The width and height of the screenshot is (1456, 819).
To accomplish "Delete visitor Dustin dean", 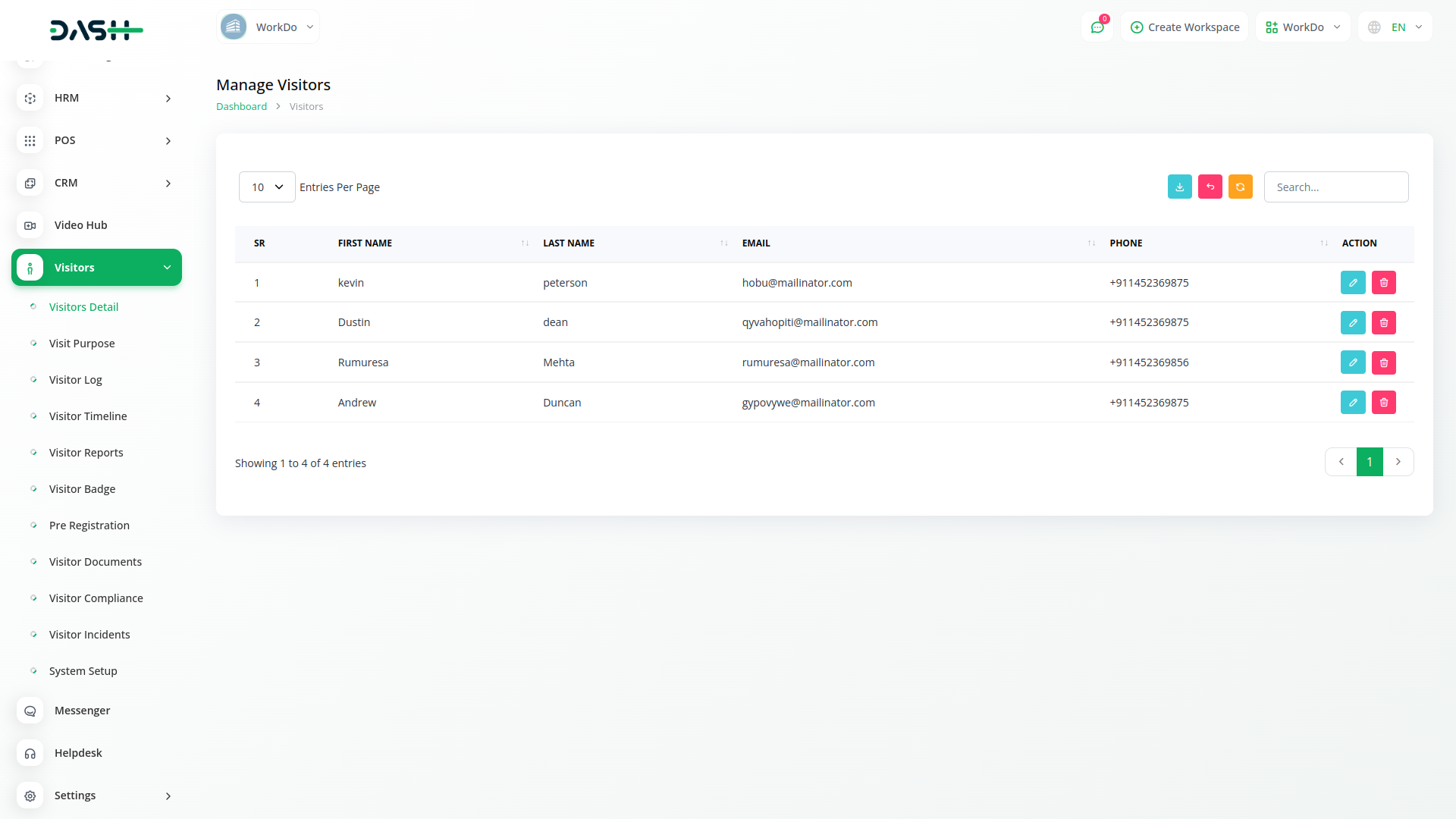I will [x=1383, y=323].
